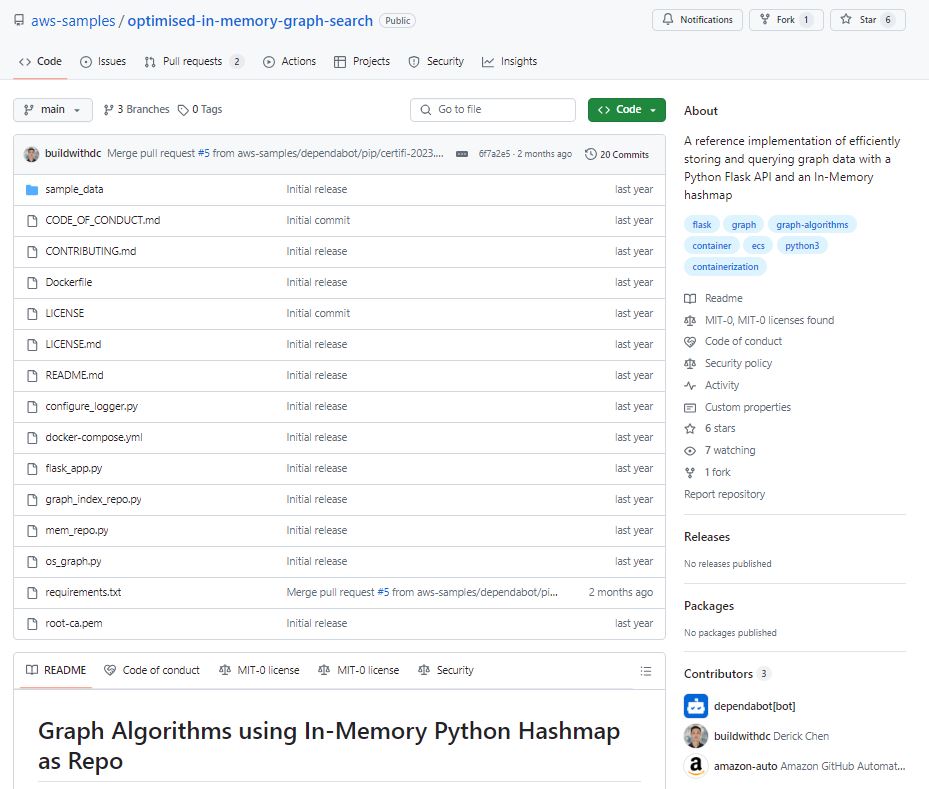Open the Contributors heading link
The image size is (929, 789).
(726, 674)
